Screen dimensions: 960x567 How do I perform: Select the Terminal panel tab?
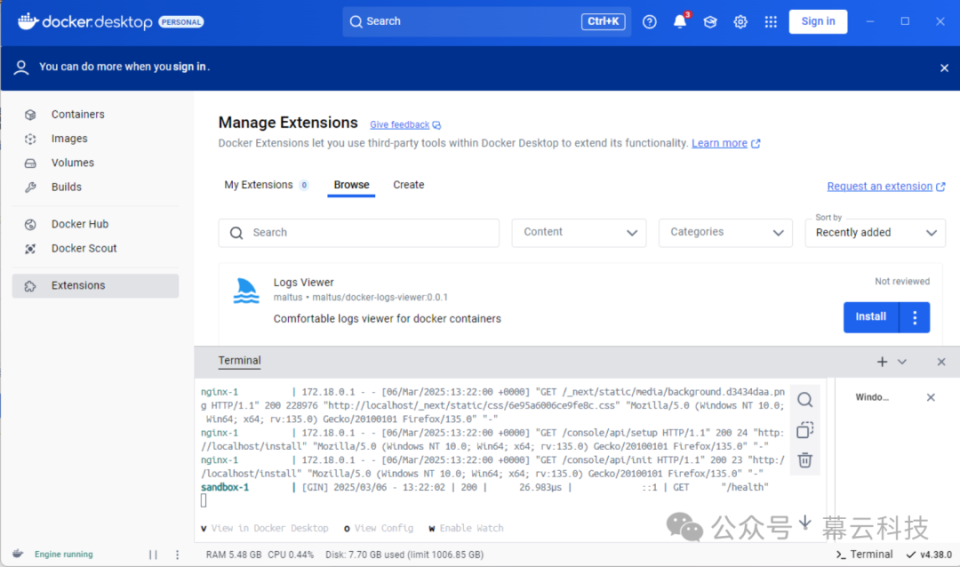(239, 361)
